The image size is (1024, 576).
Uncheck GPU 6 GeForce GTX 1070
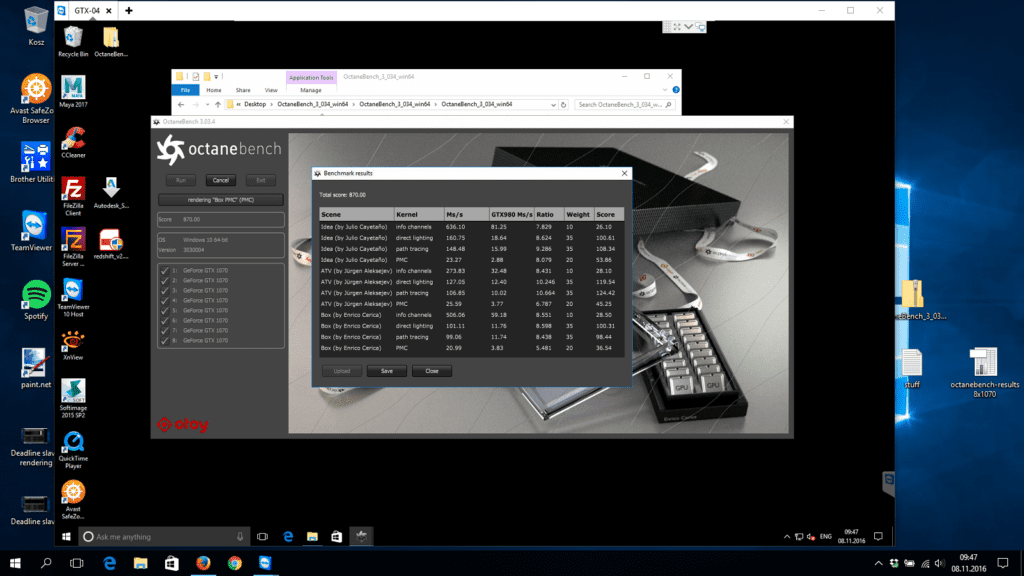tap(165, 321)
